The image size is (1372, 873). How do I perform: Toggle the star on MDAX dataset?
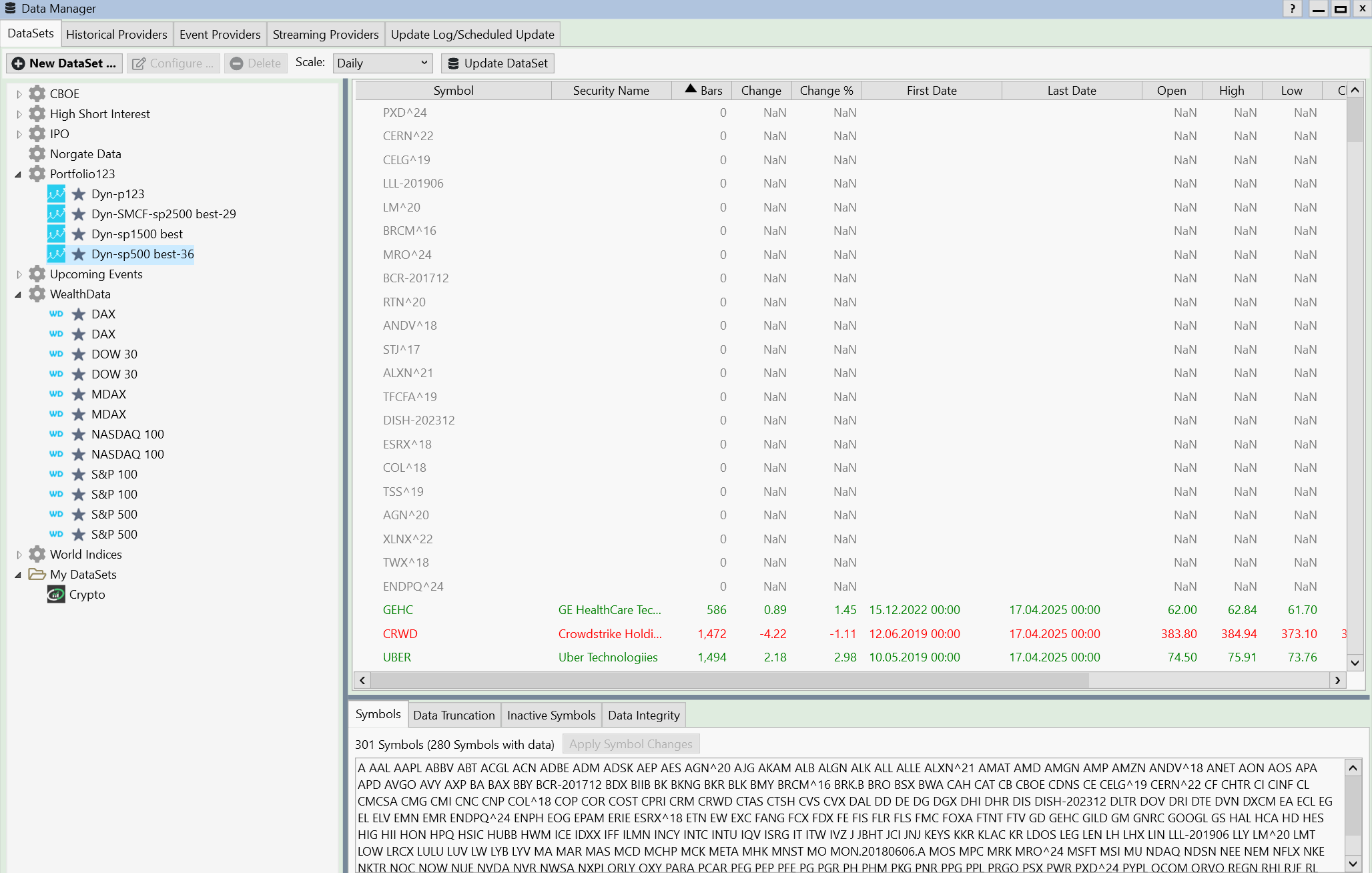point(79,394)
